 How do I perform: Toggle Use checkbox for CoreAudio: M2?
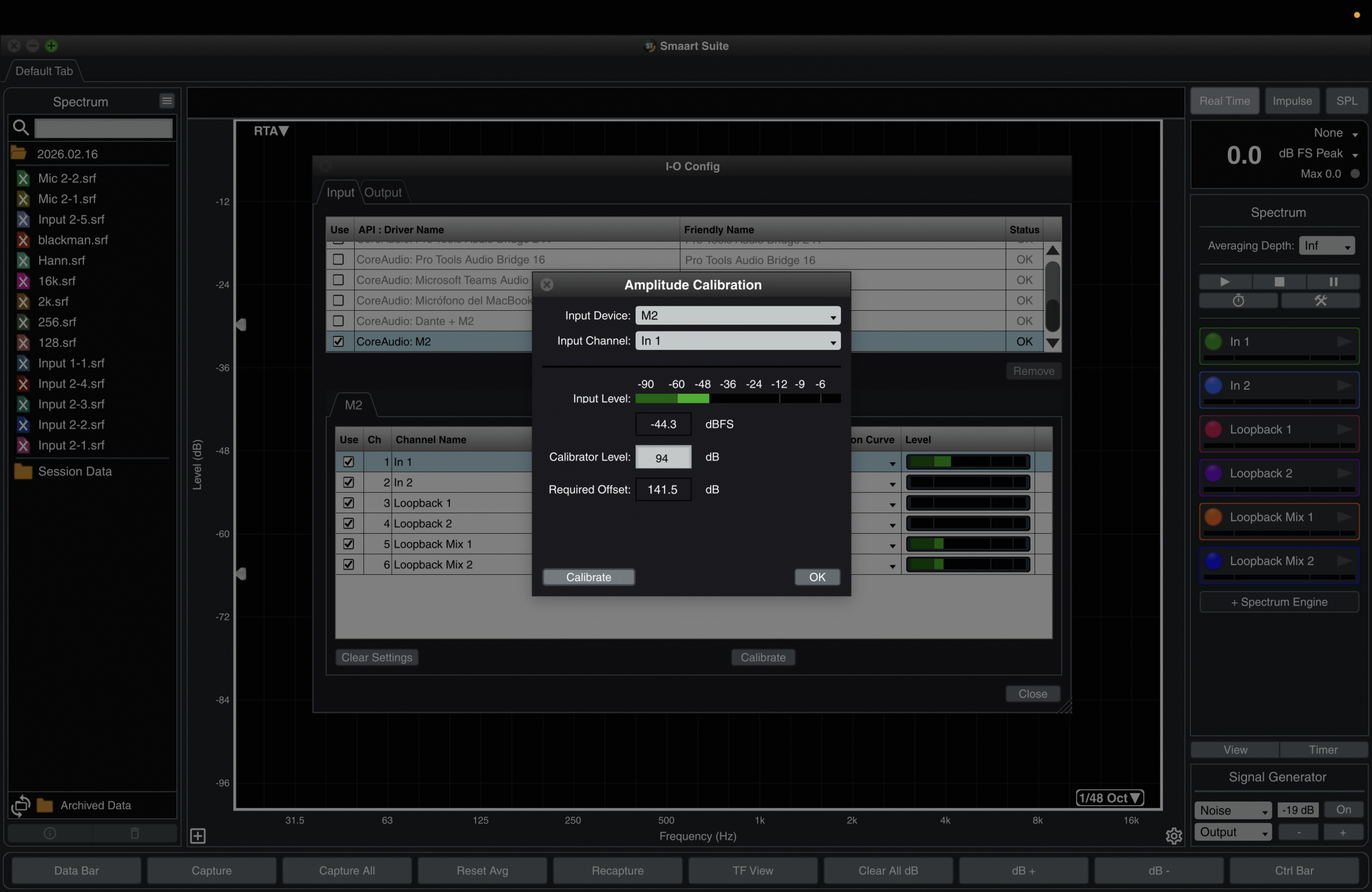(338, 342)
